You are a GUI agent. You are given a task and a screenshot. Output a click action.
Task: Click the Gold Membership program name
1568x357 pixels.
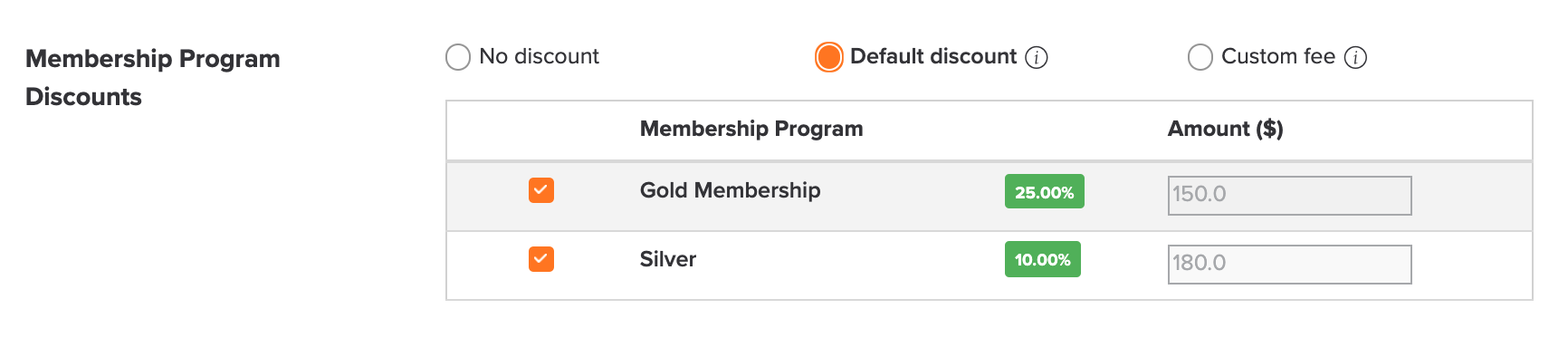pyautogui.click(x=730, y=190)
